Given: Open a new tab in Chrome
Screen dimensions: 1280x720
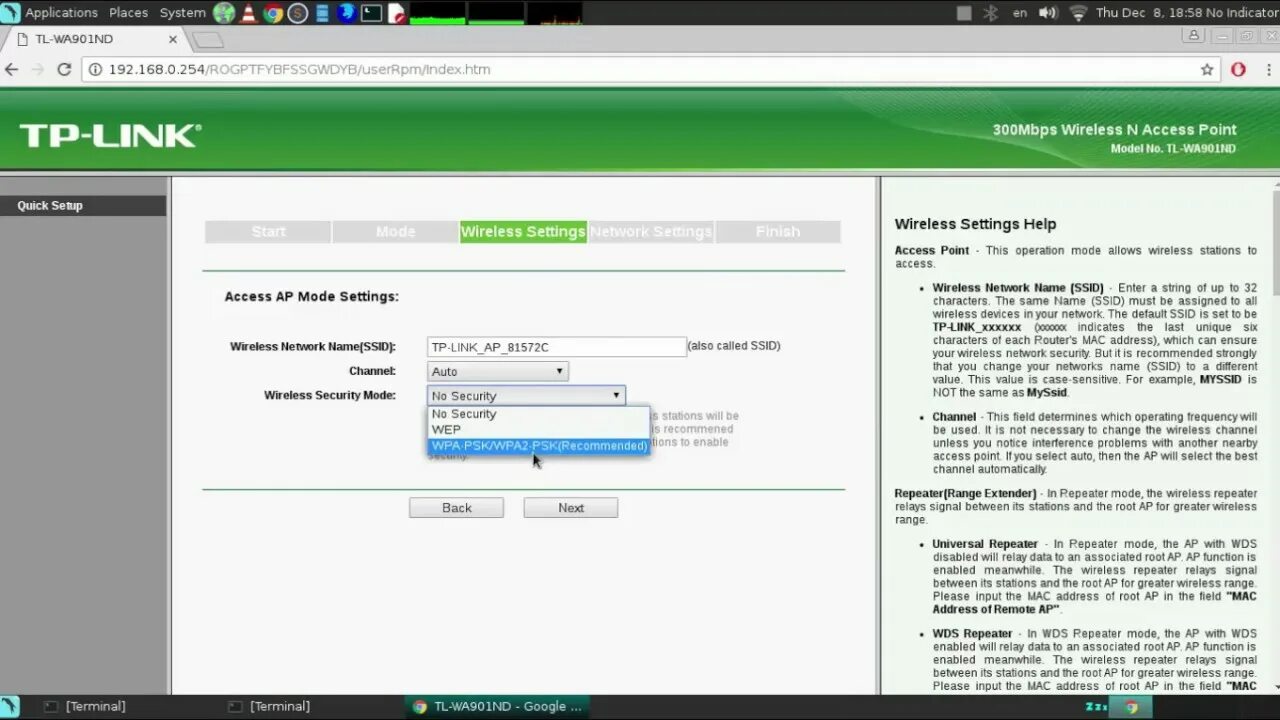Looking at the screenshot, I should pos(208,40).
